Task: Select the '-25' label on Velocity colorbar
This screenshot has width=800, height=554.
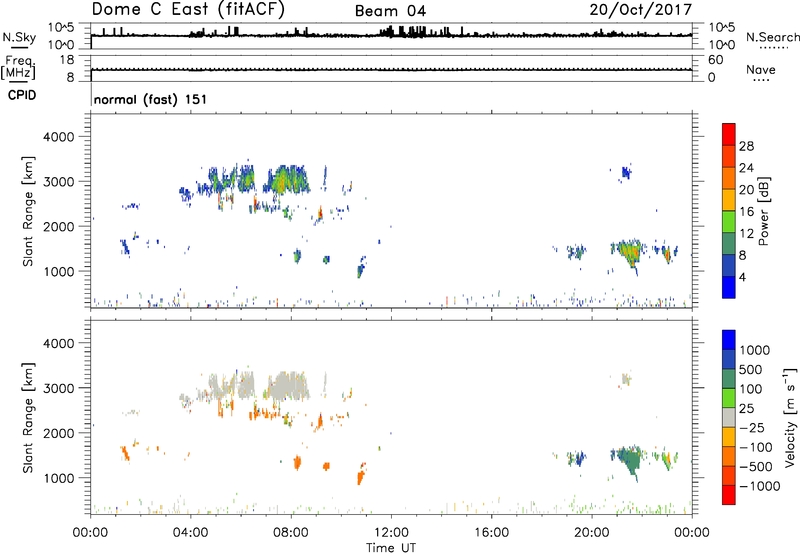Action: tap(751, 427)
